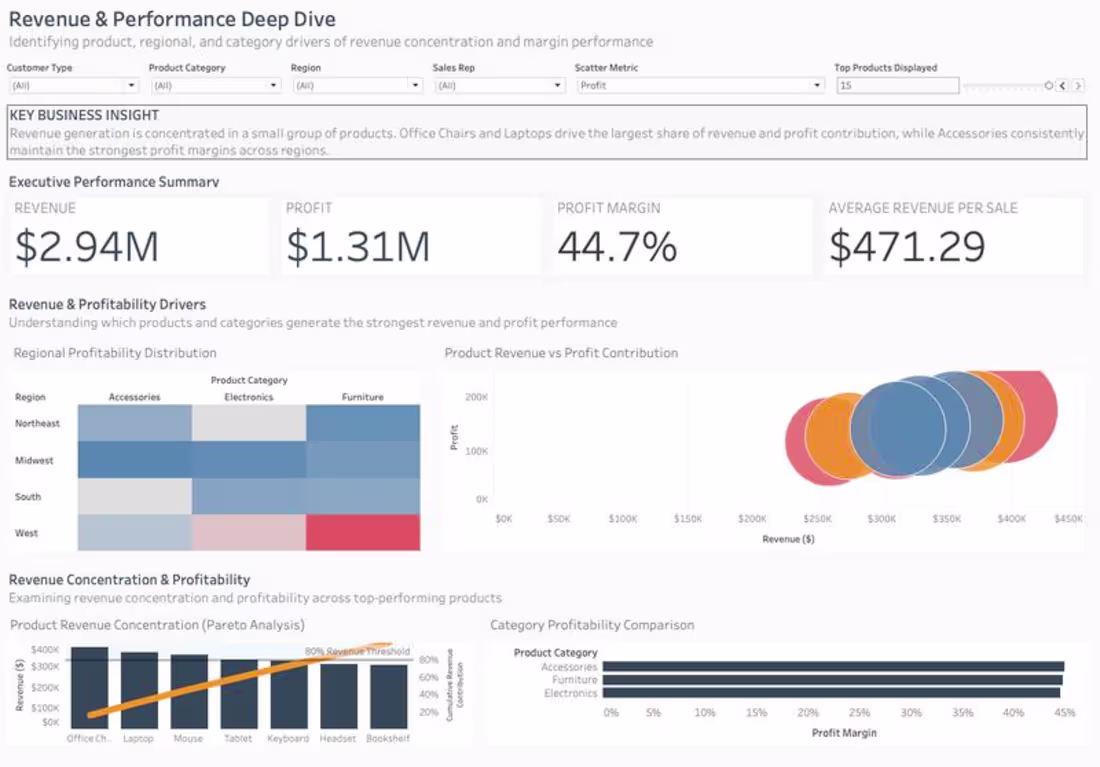Click the leftmost red bubble in scatter plot
Image resolution: width=1100 pixels, height=767 pixels.
(x=796, y=442)
